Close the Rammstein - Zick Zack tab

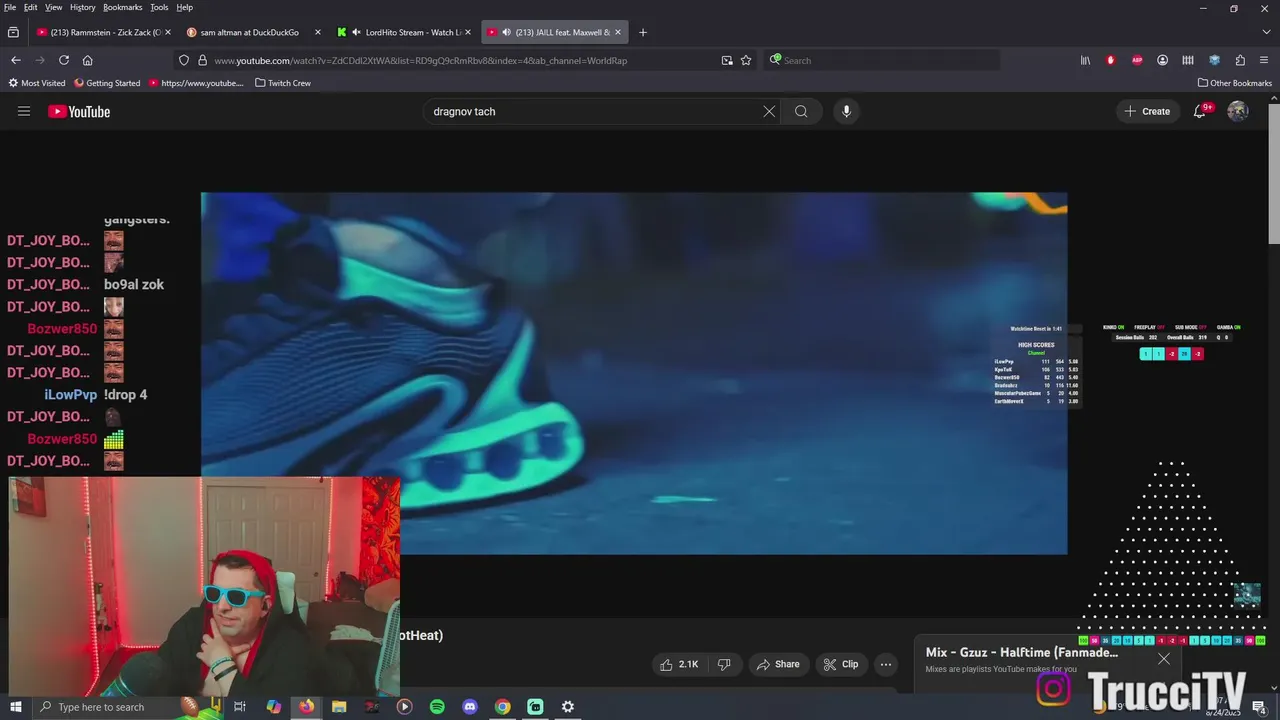click(x=168, y=32)
